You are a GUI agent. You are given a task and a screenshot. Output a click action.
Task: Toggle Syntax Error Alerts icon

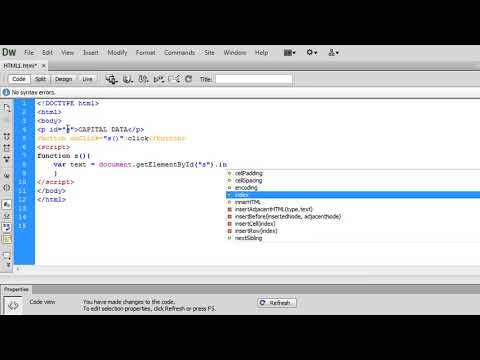pyautogui.click(x=7, y=239)
